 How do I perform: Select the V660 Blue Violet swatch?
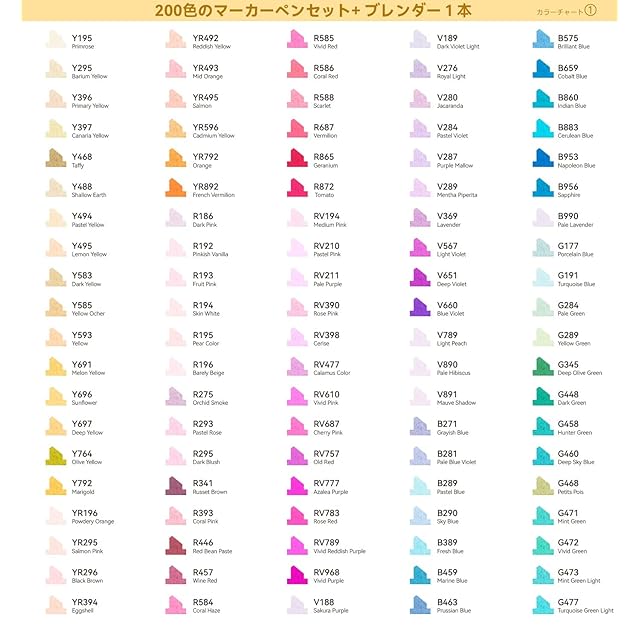(420, 307)
